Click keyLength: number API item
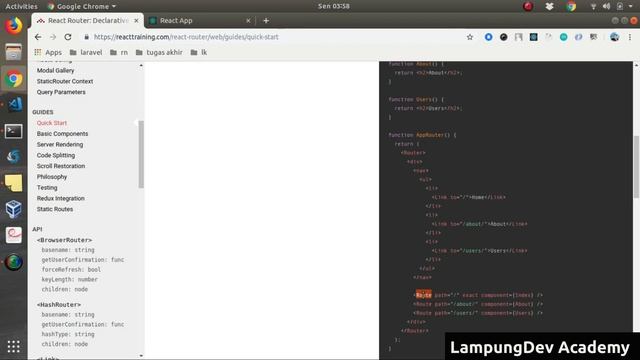This screenshot has width=640, height=360. coord(69,279)
